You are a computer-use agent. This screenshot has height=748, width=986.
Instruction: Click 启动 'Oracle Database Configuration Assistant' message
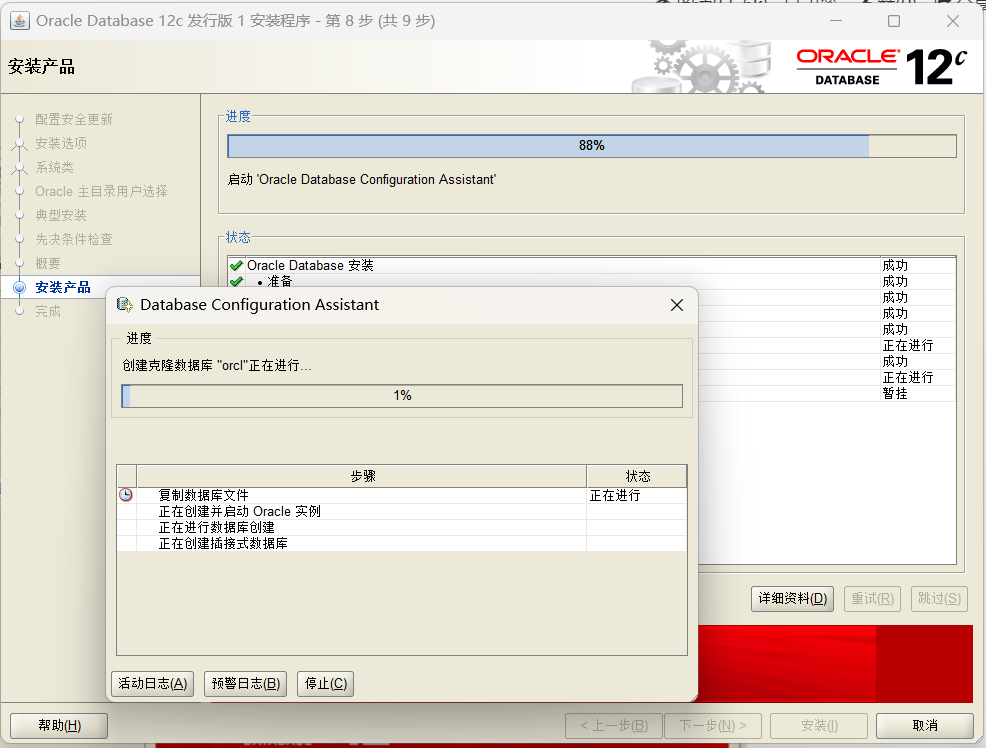pos(362,180)
